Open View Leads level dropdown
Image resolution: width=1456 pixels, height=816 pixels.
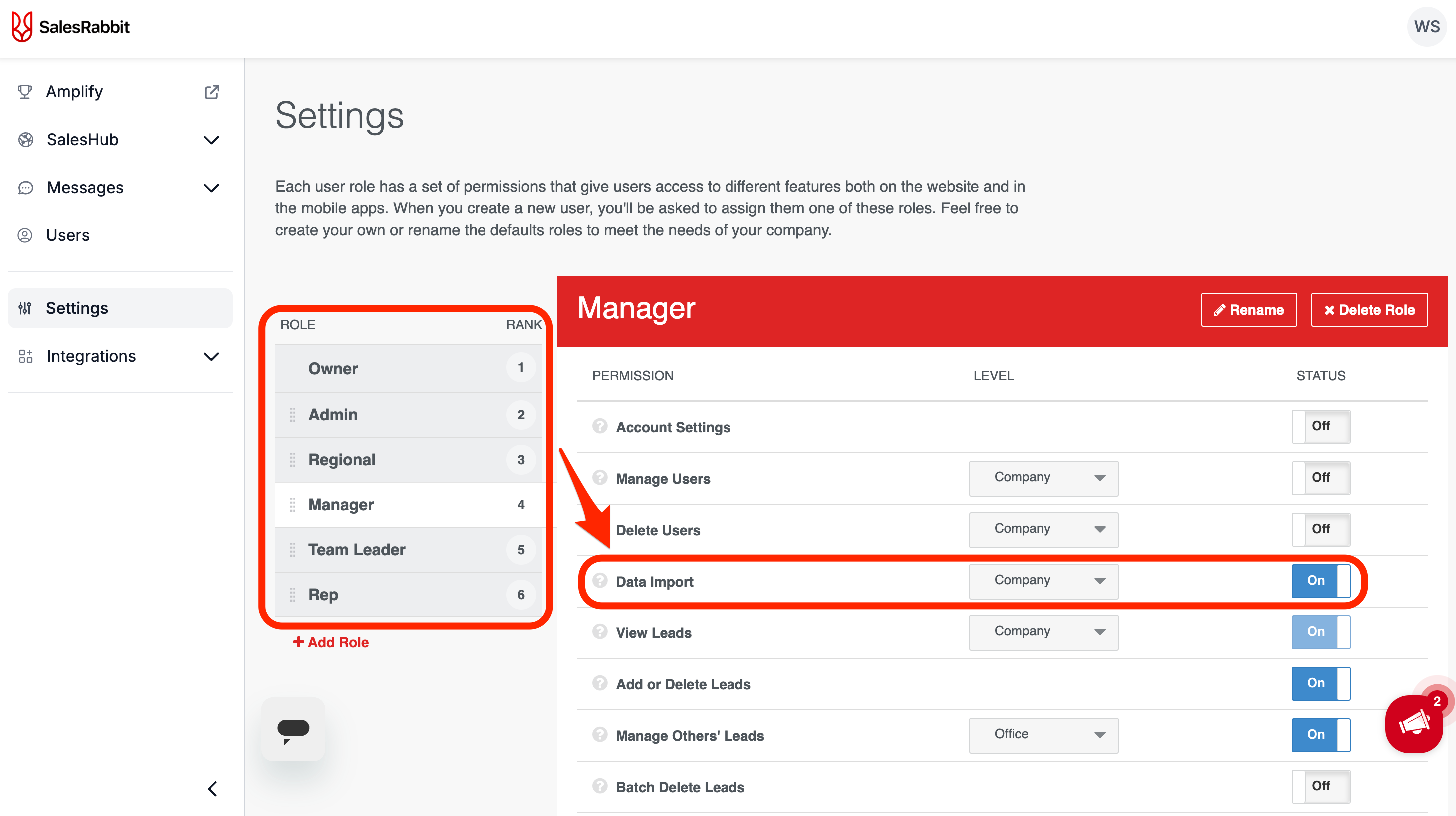(1043, 632)
